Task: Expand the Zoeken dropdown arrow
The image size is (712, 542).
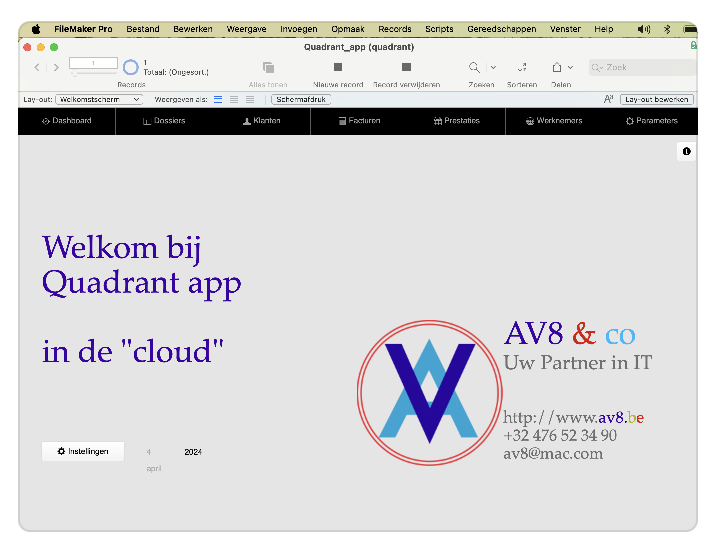Action: (x=493, y=67)
